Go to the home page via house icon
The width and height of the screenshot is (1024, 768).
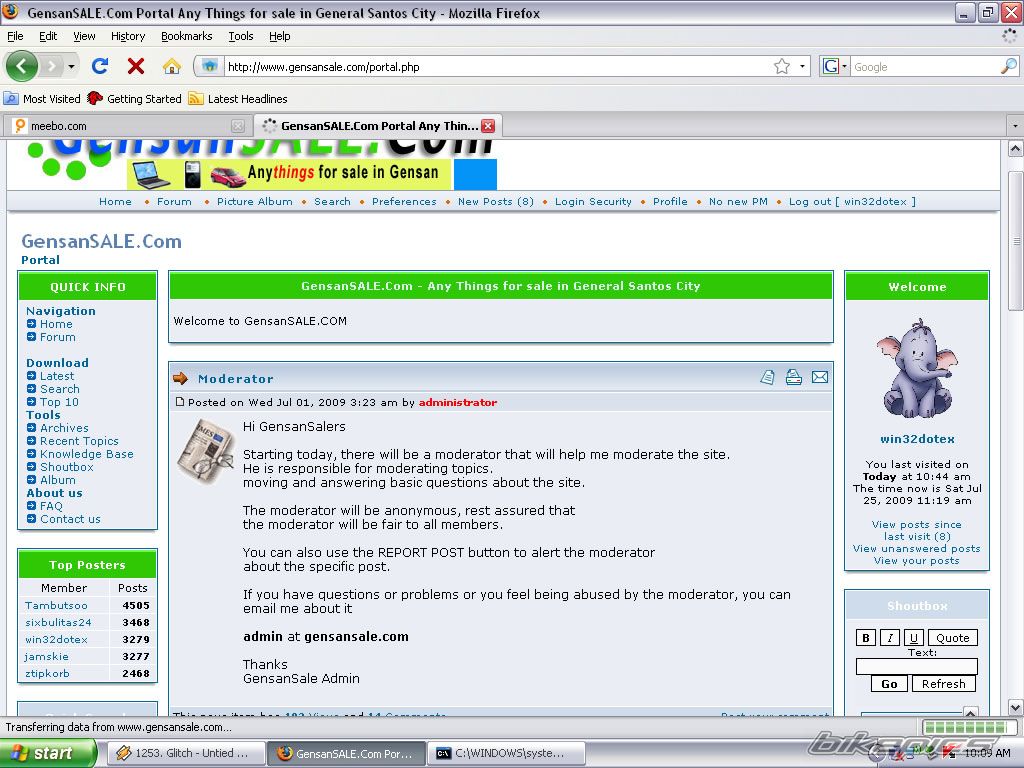(x=172, y=66)
